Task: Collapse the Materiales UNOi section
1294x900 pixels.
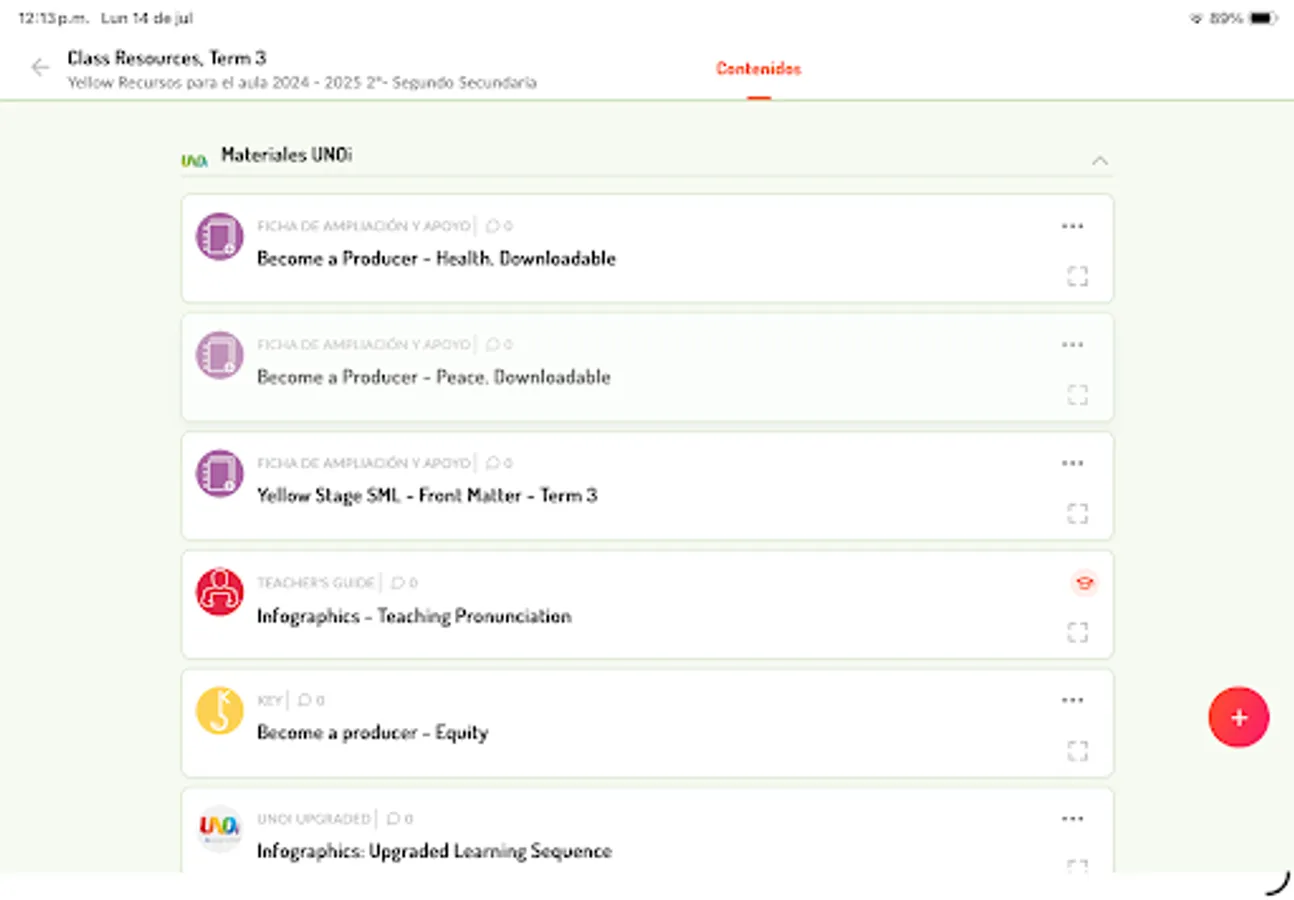Action: (1101, 160)
